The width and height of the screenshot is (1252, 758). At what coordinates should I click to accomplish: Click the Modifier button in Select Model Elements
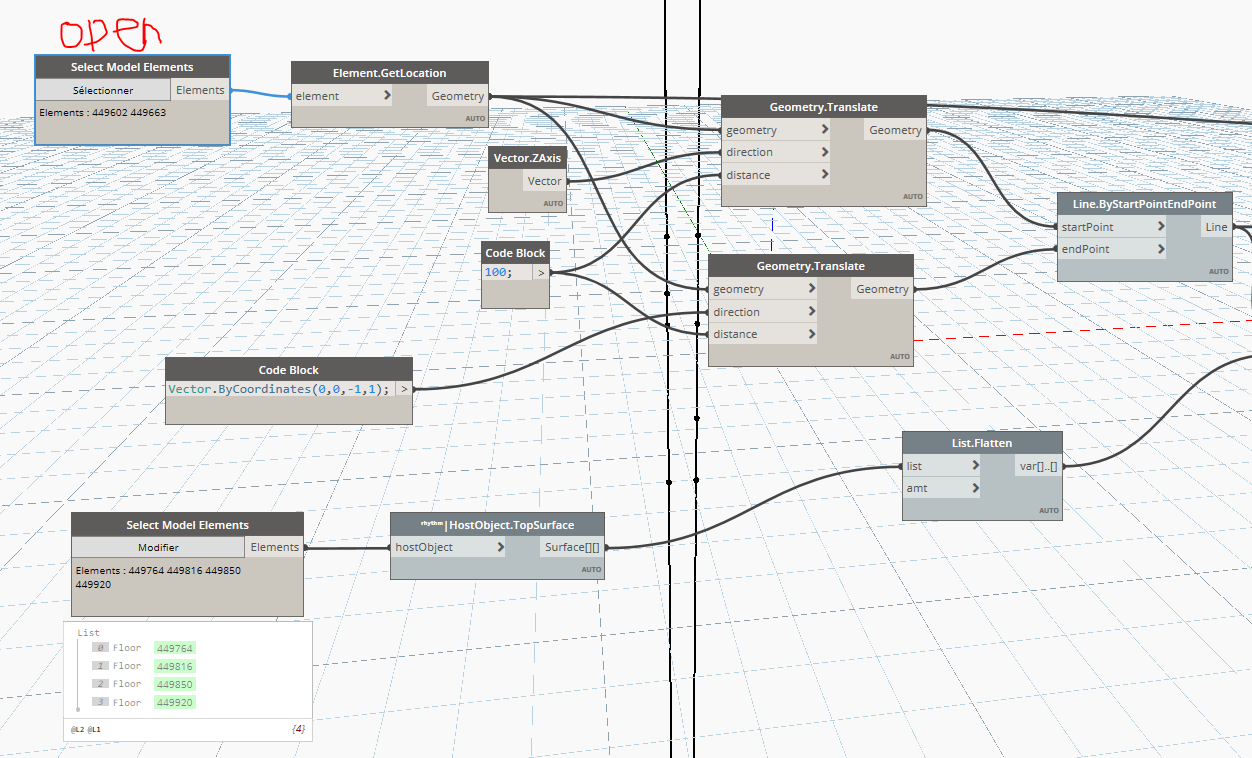158,547
